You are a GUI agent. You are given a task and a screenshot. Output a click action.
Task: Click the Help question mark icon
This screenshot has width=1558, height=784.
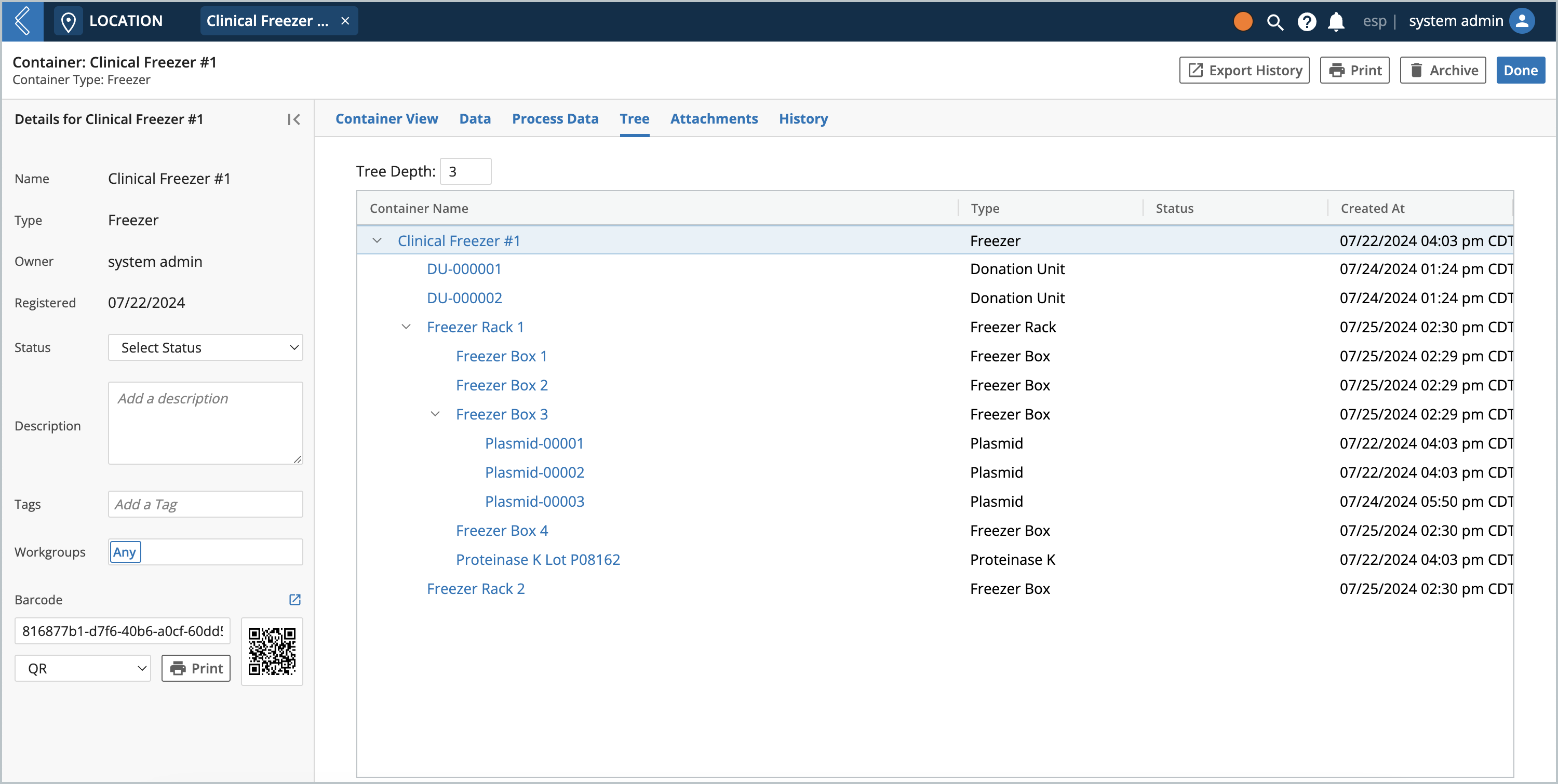pyautogui.click(x=1307, y=22)
